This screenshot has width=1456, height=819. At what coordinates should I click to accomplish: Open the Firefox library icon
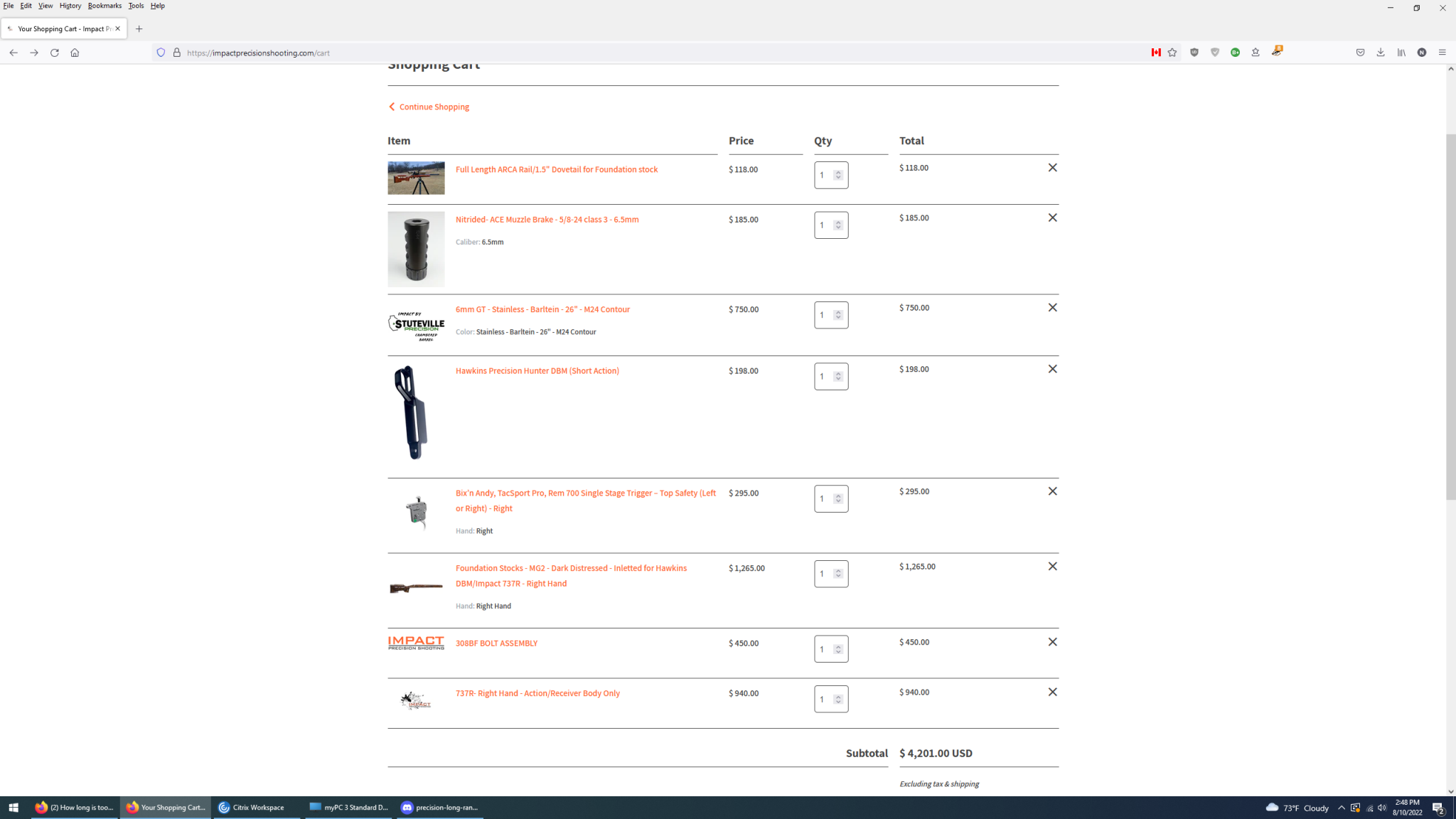click(1401, 53)
